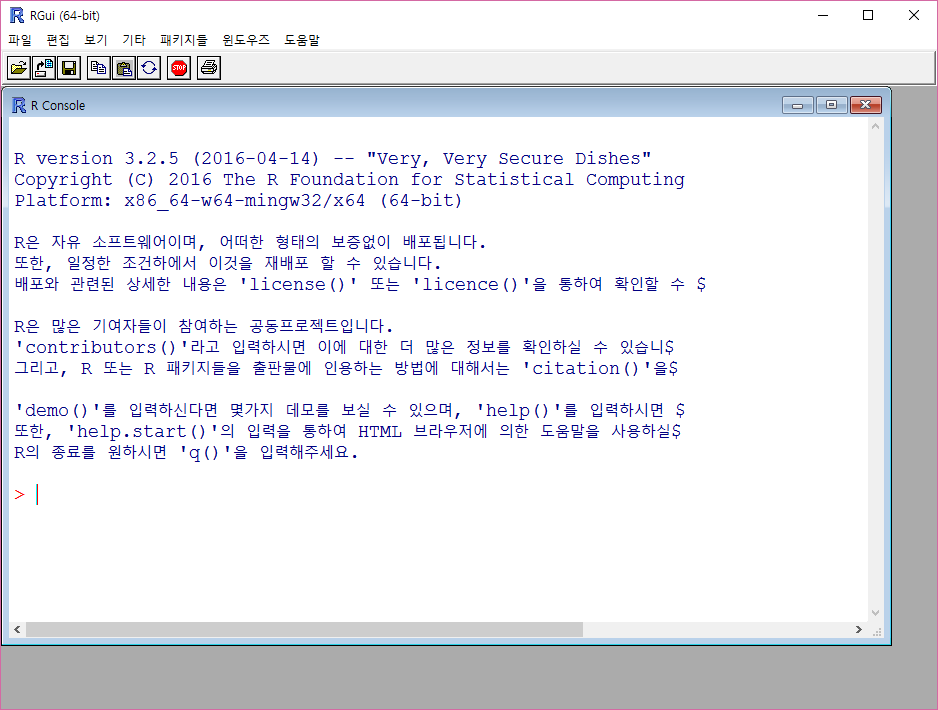Open the 윈도우즈 menu

click(246, 40)
